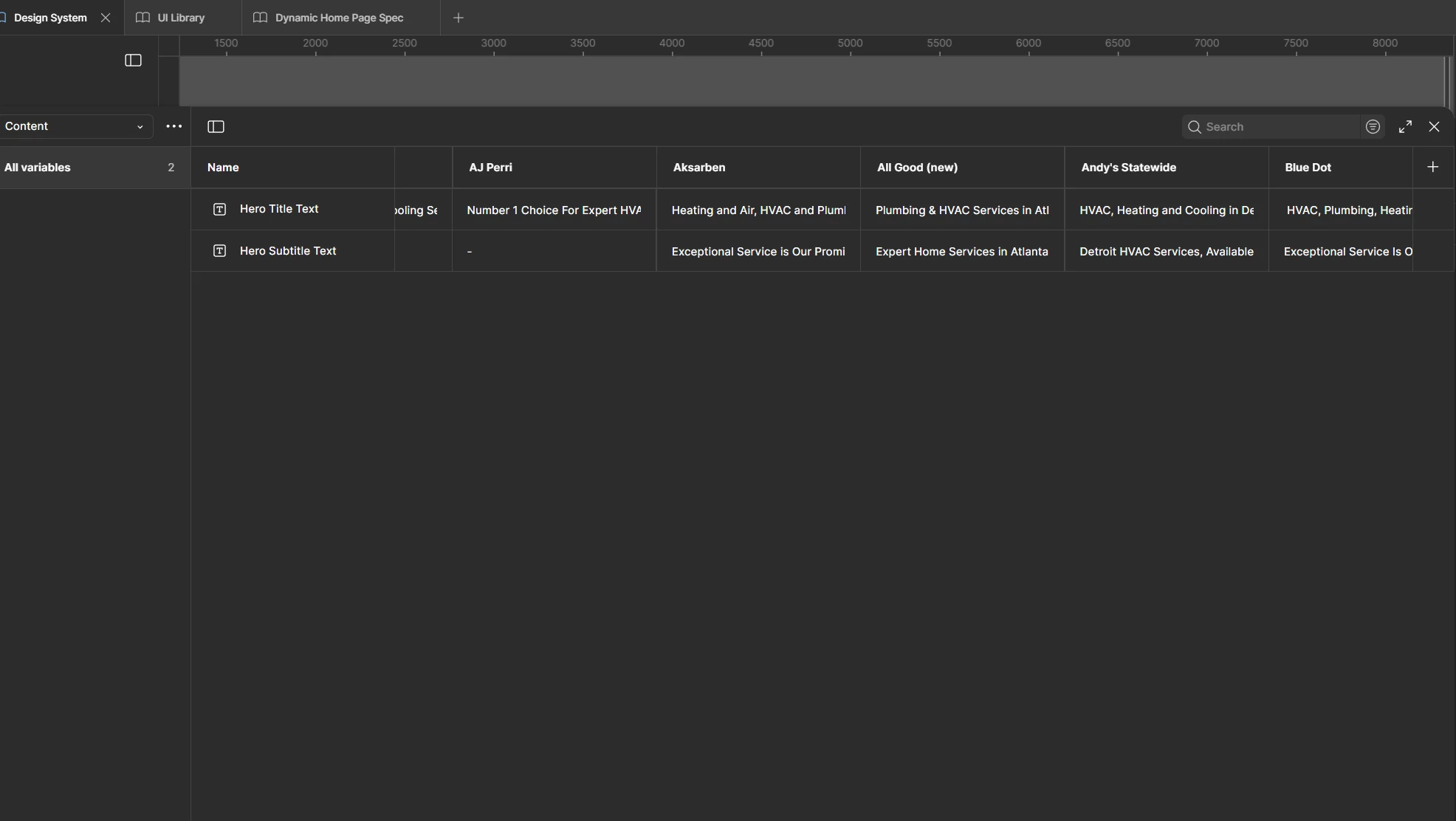Edit All Good 'Expert Home Services in Atlanta' value
1456x821 pixels.
[x=962, y=251]
